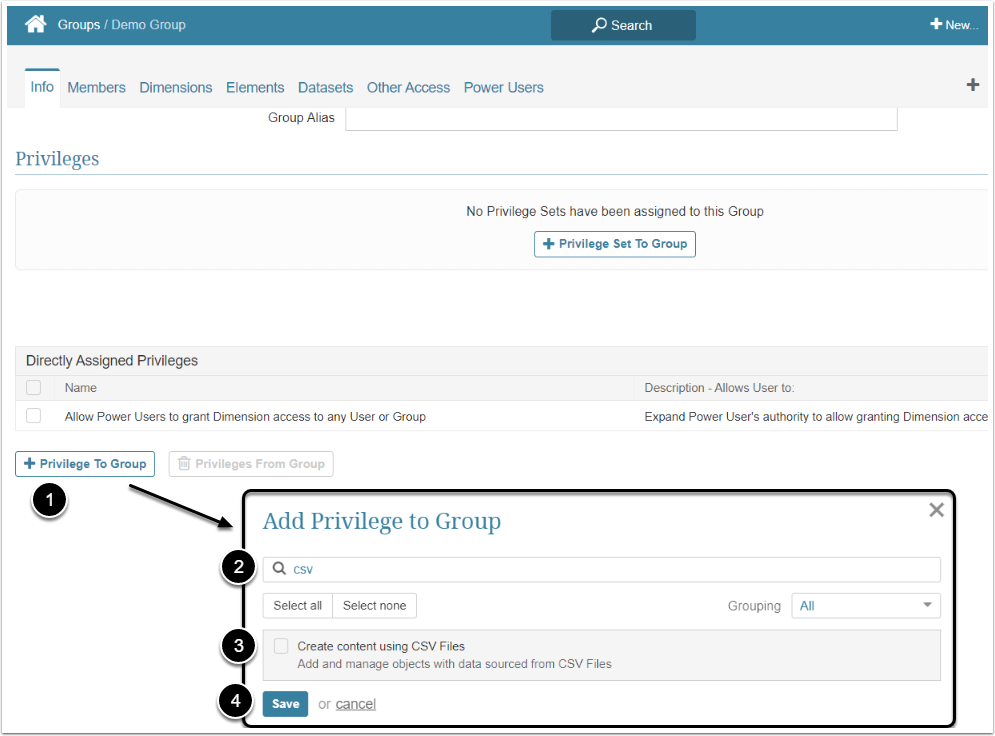Click Description - Allows User to column header
The width and height of the screenshot is (995, 736).
point(719,388)
